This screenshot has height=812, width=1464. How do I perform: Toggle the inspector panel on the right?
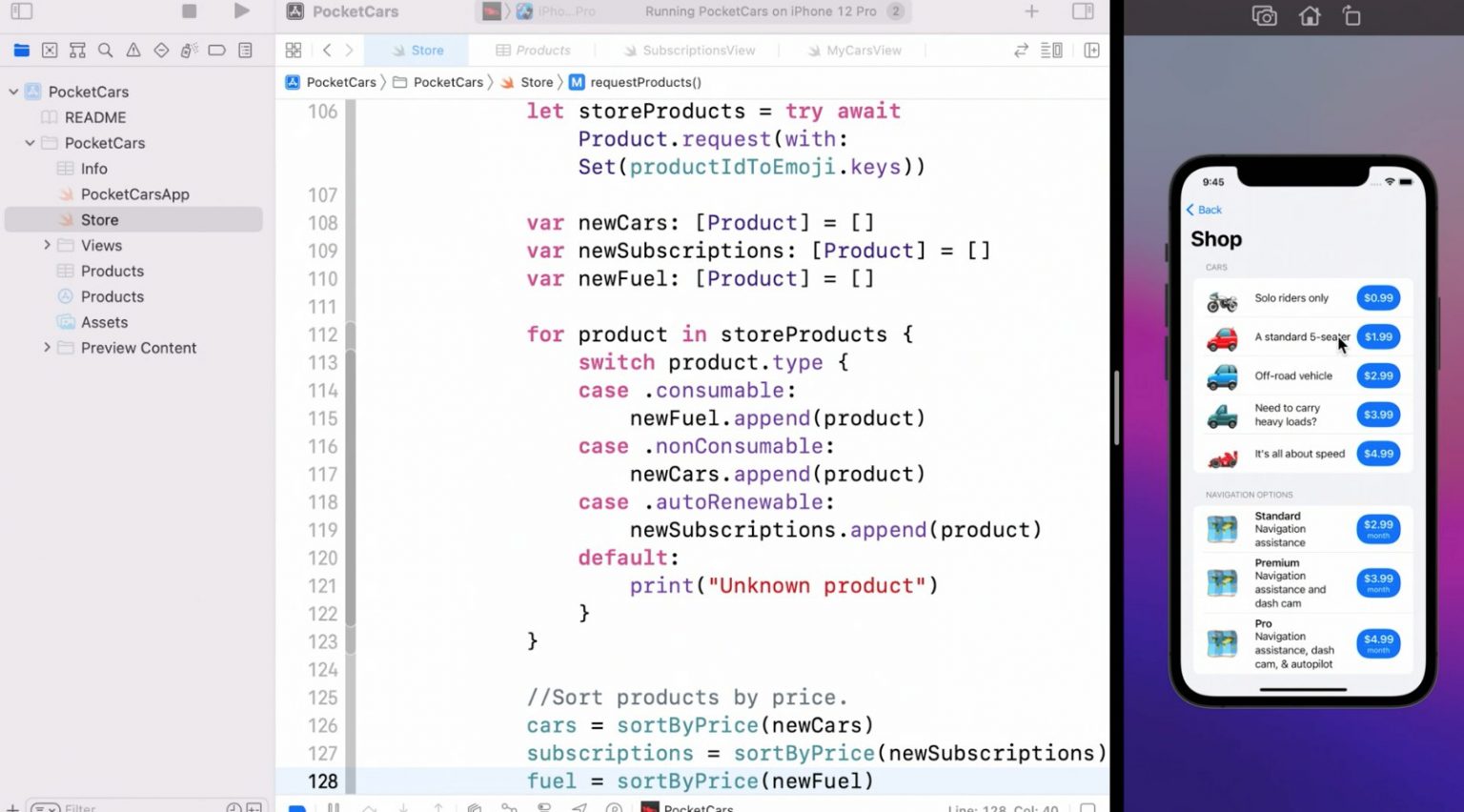pos(1083,11)
